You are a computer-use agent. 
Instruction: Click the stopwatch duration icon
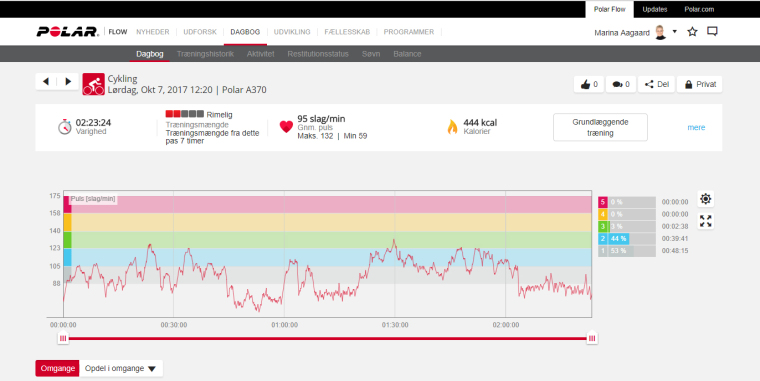[x=64, y=127]
